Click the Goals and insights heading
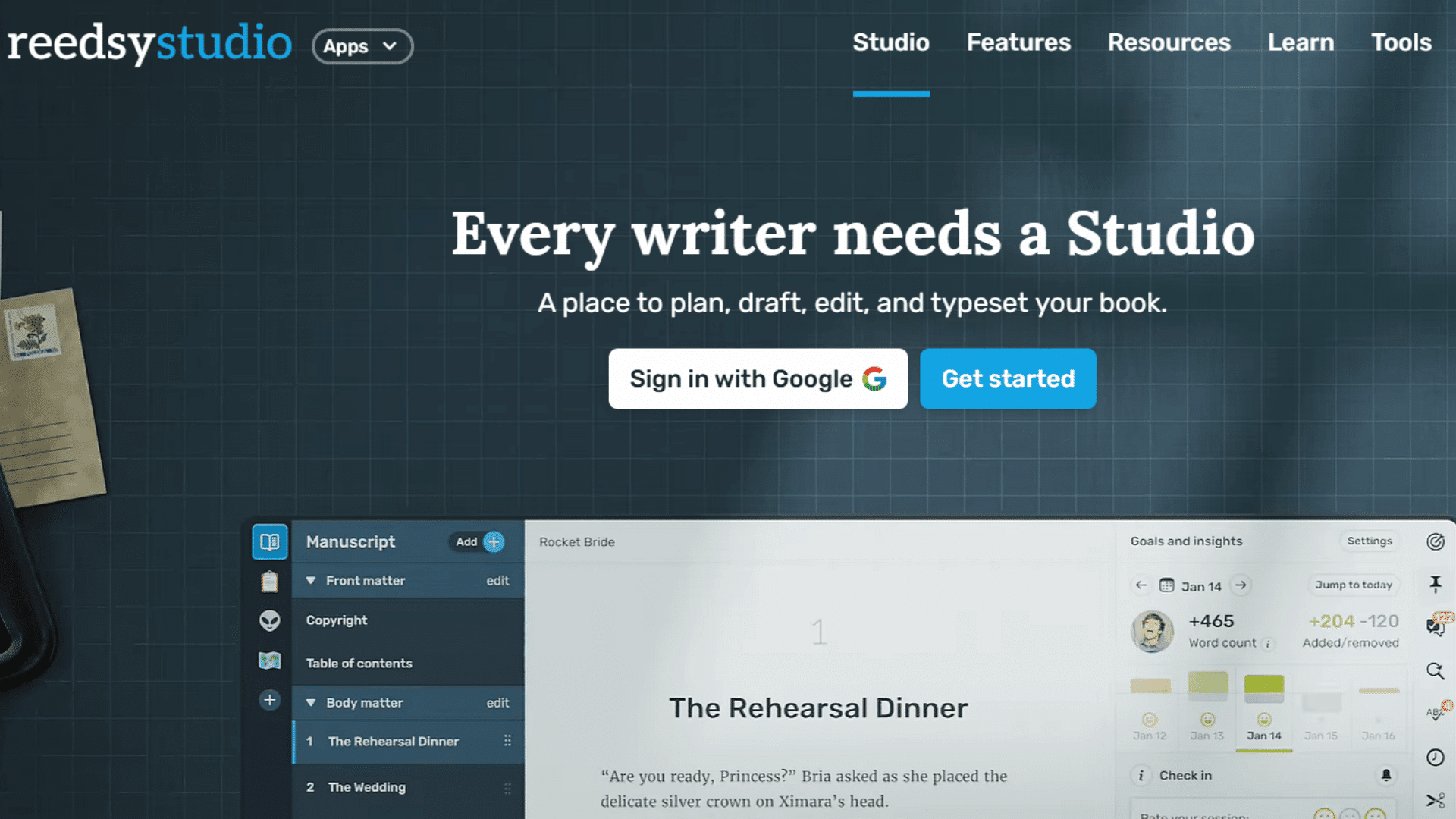Image resolution: width=1456 pixels, height=819 pixels. (x=1186, y=541)
